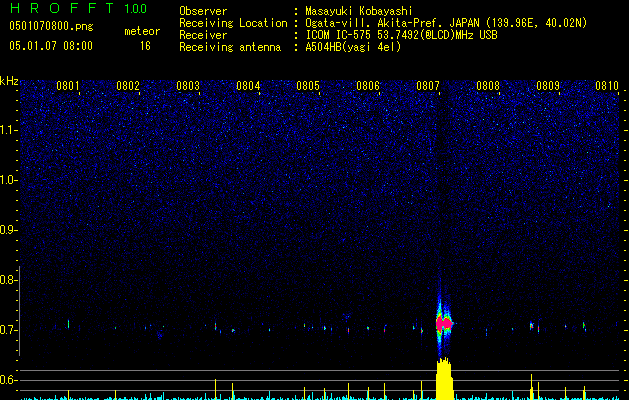Select the file name 0501070800.png
The height and width of the screenshot is (400, 629).
pyautogui.click(x=51, y=26)
